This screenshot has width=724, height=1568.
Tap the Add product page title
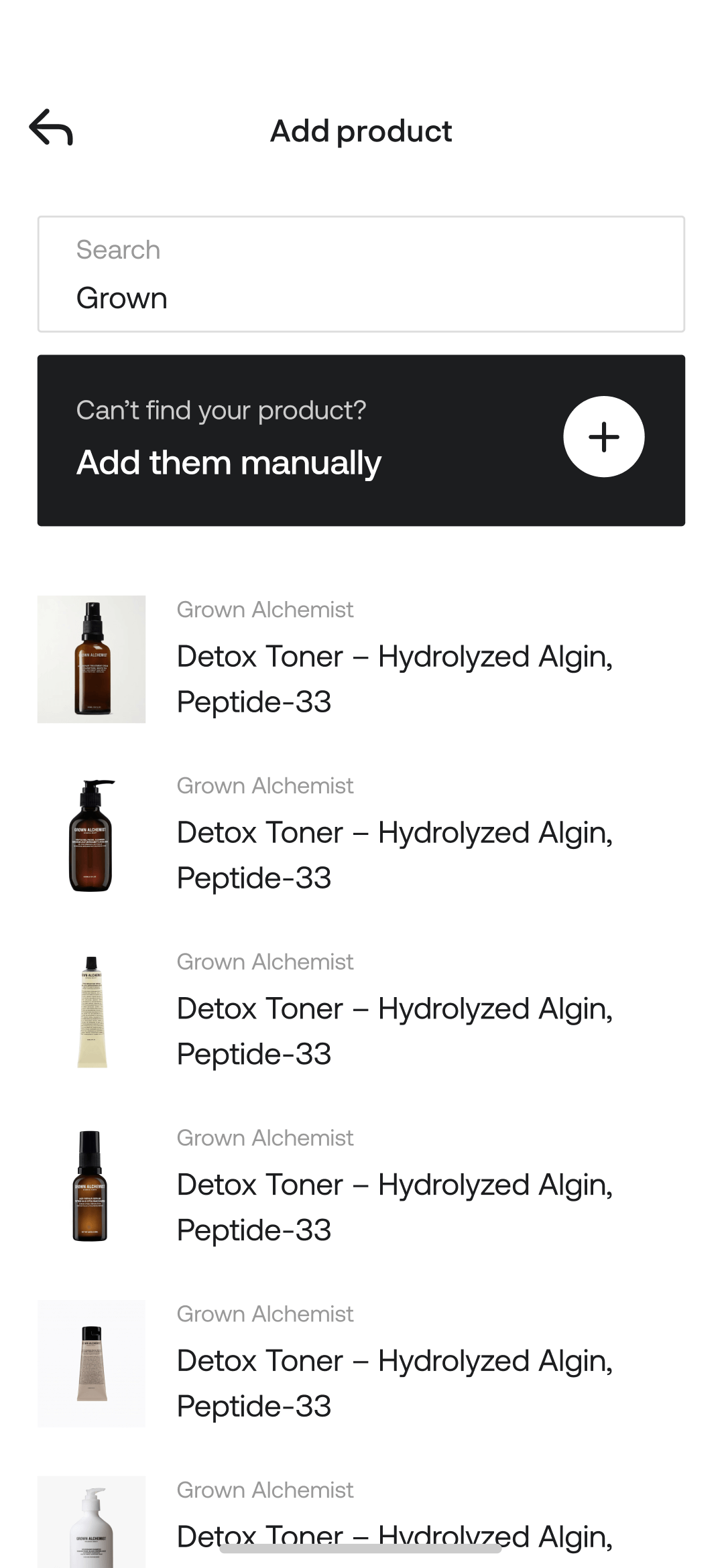(x=361, y=131)
